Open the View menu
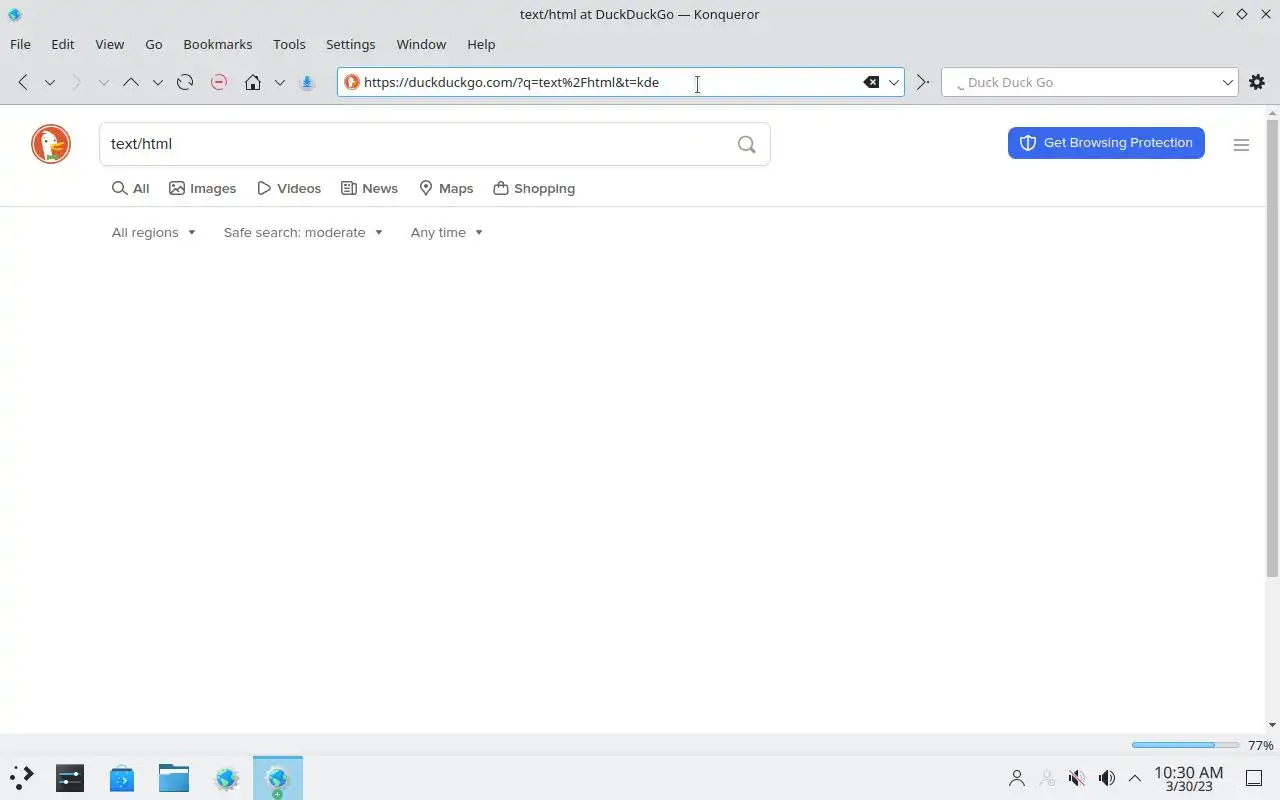Viewport: 1280px width, 800px height. 110,44
